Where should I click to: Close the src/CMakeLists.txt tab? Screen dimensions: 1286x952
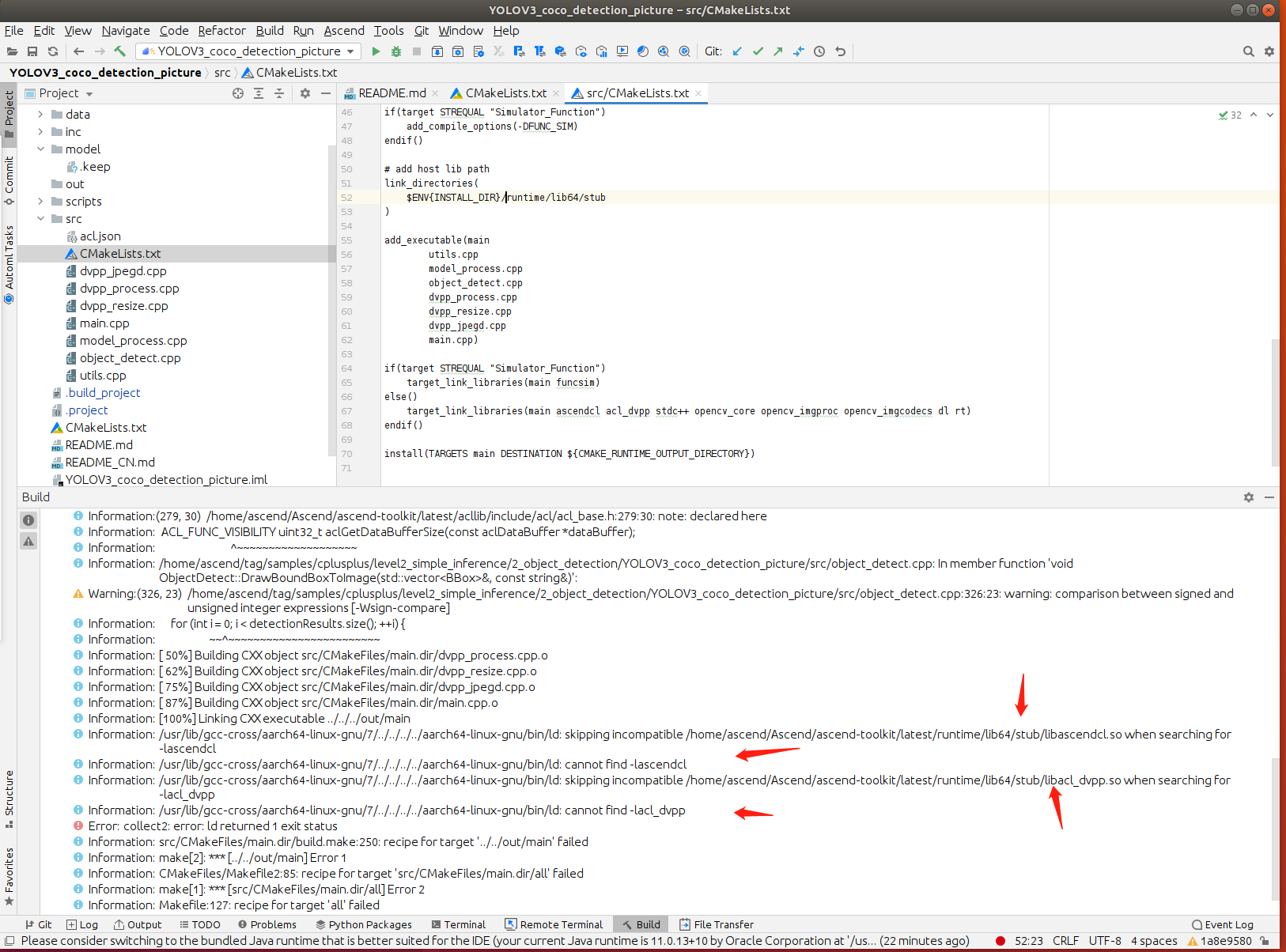click(698, 93)
